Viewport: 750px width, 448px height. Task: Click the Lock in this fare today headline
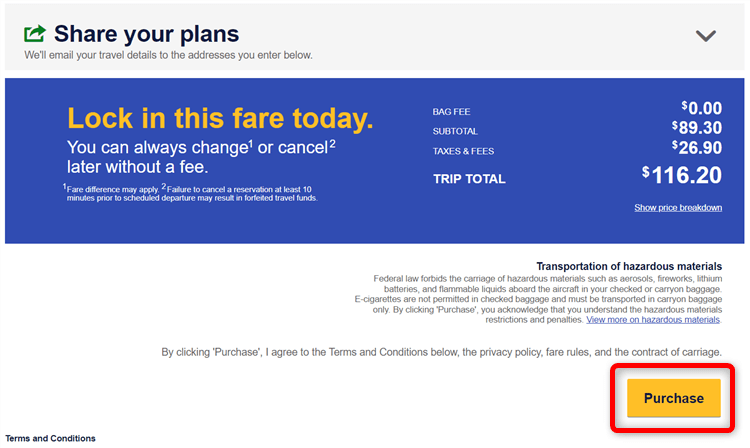click(x=220, y=119)
